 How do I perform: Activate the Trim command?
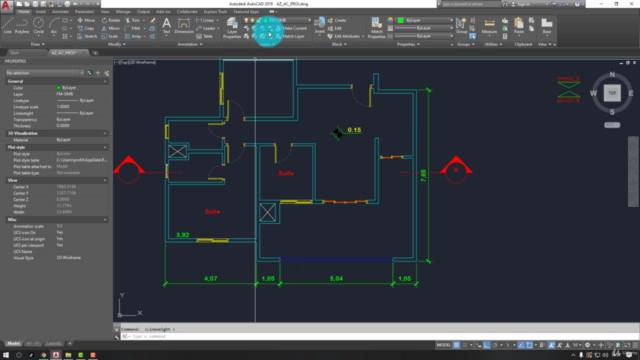(x=133, y=20)
